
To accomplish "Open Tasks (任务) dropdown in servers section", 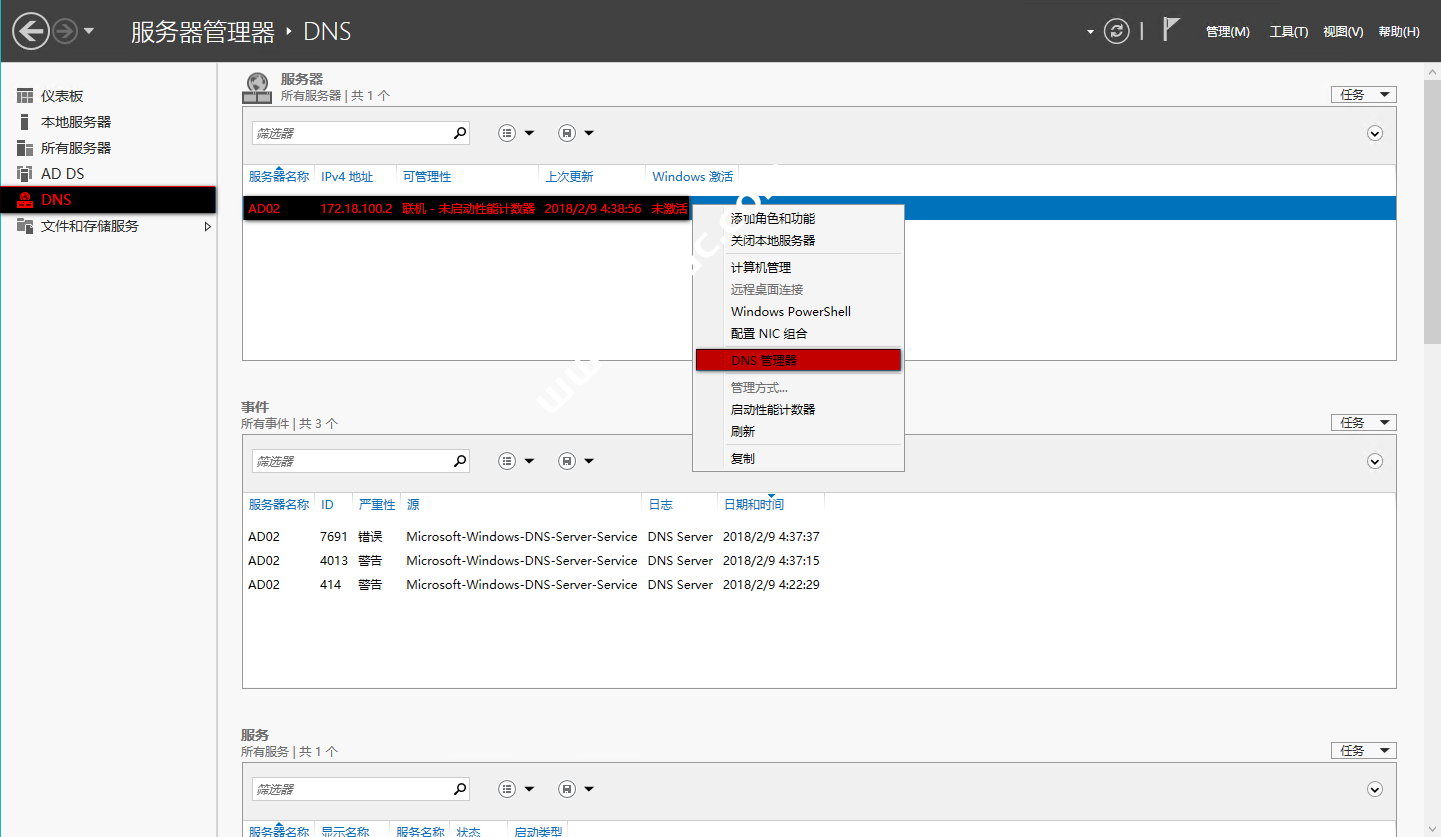I will 1363,94.
